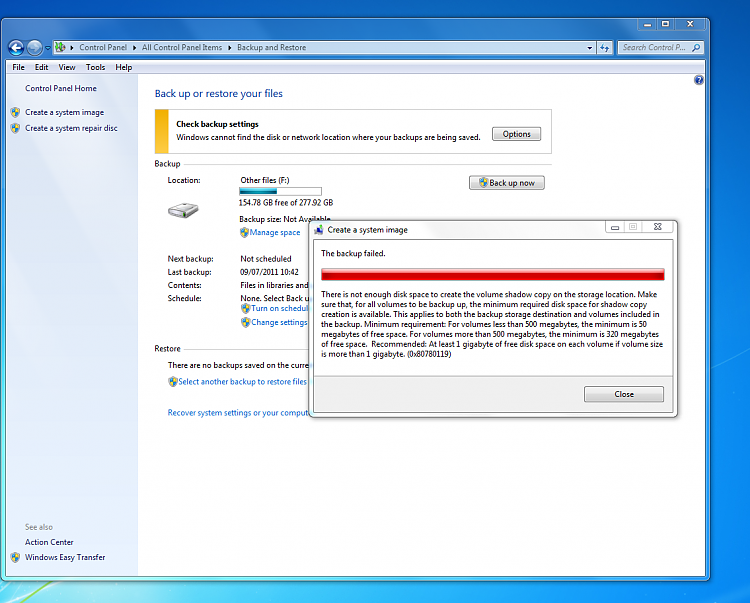750x603 pixels.
Task: Click Backup and Restore breadcrumb
Action: tap(271, 47)
